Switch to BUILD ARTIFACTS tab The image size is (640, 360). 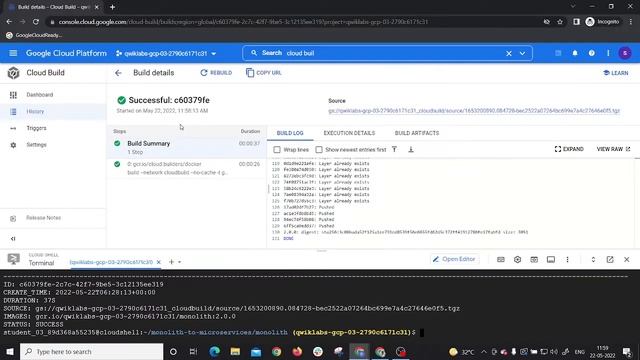pyautogui.click(x=417, y=133)
